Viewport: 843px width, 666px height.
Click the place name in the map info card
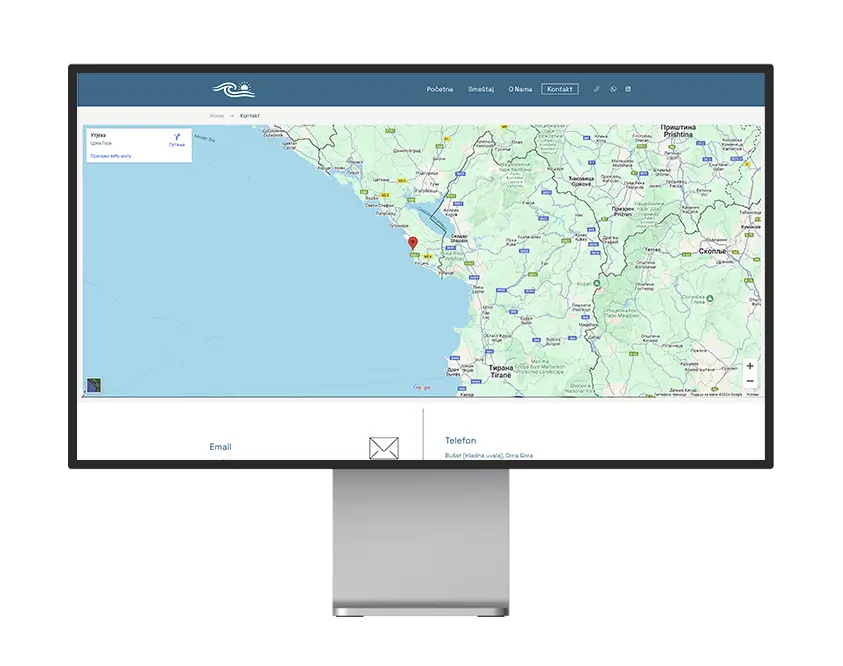(98, 135)
